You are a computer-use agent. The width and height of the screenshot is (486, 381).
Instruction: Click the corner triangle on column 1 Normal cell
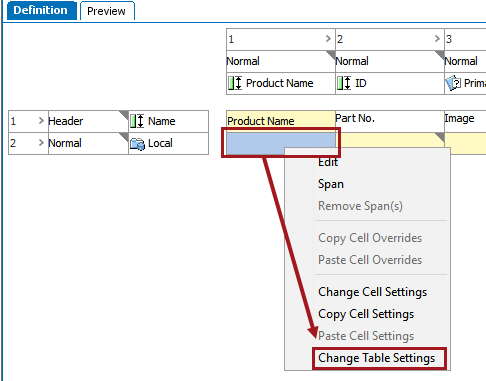(x=330, y=55)
